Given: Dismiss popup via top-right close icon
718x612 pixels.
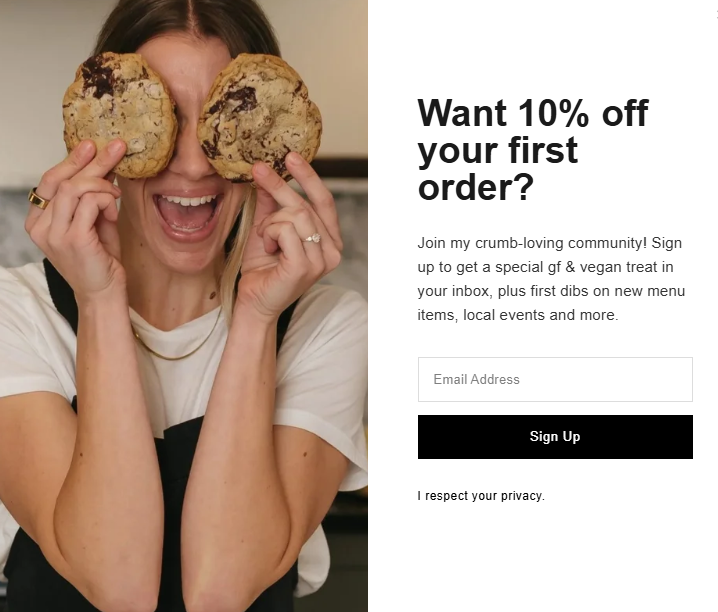Looking at the screenshot, I should pos(716,16).
